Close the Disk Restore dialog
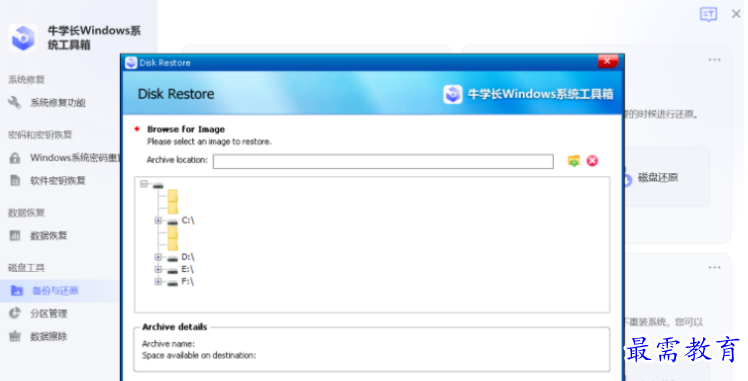The width and height of the screenshot is (748, 381). [608, 61]
